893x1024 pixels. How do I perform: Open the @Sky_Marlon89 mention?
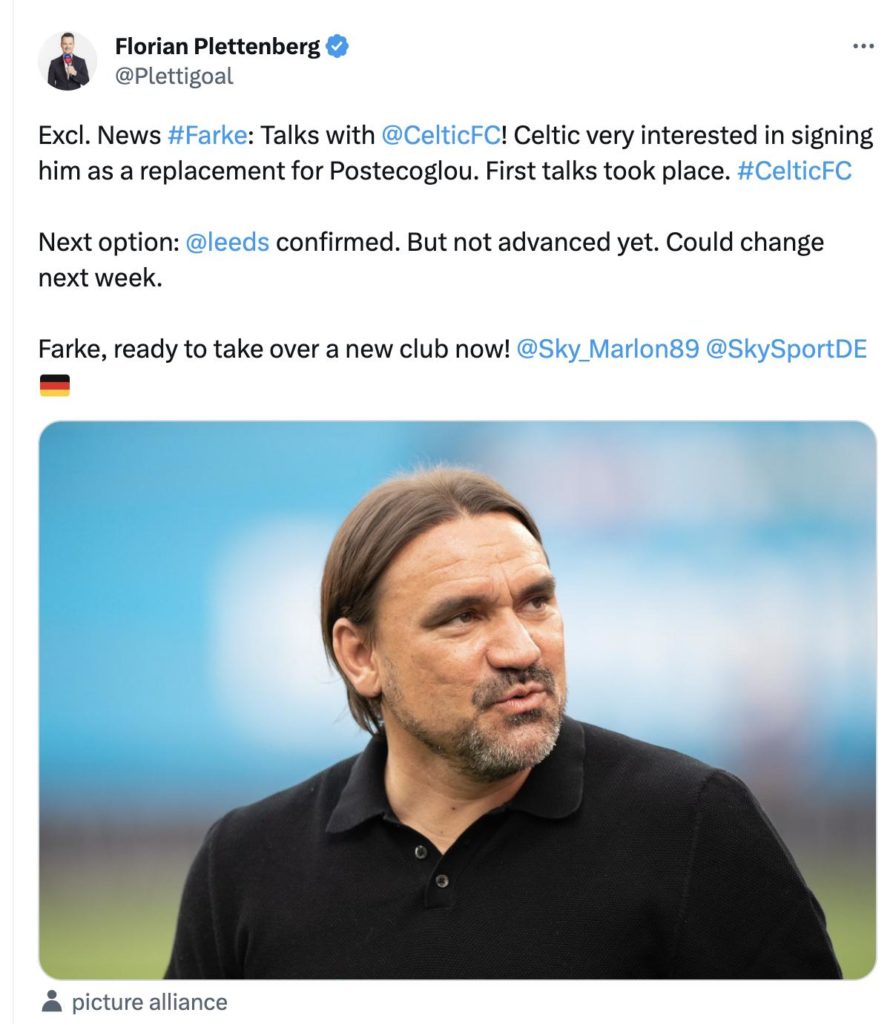pyautogui.click(x=607, y=349)
